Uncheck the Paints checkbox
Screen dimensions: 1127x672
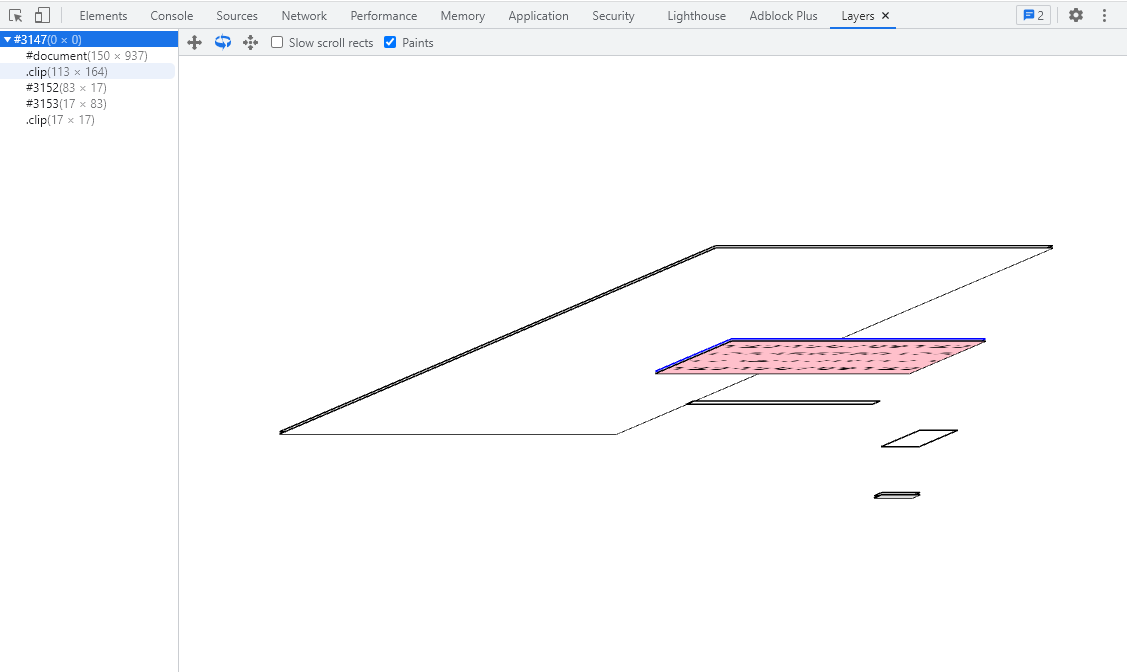390,42
